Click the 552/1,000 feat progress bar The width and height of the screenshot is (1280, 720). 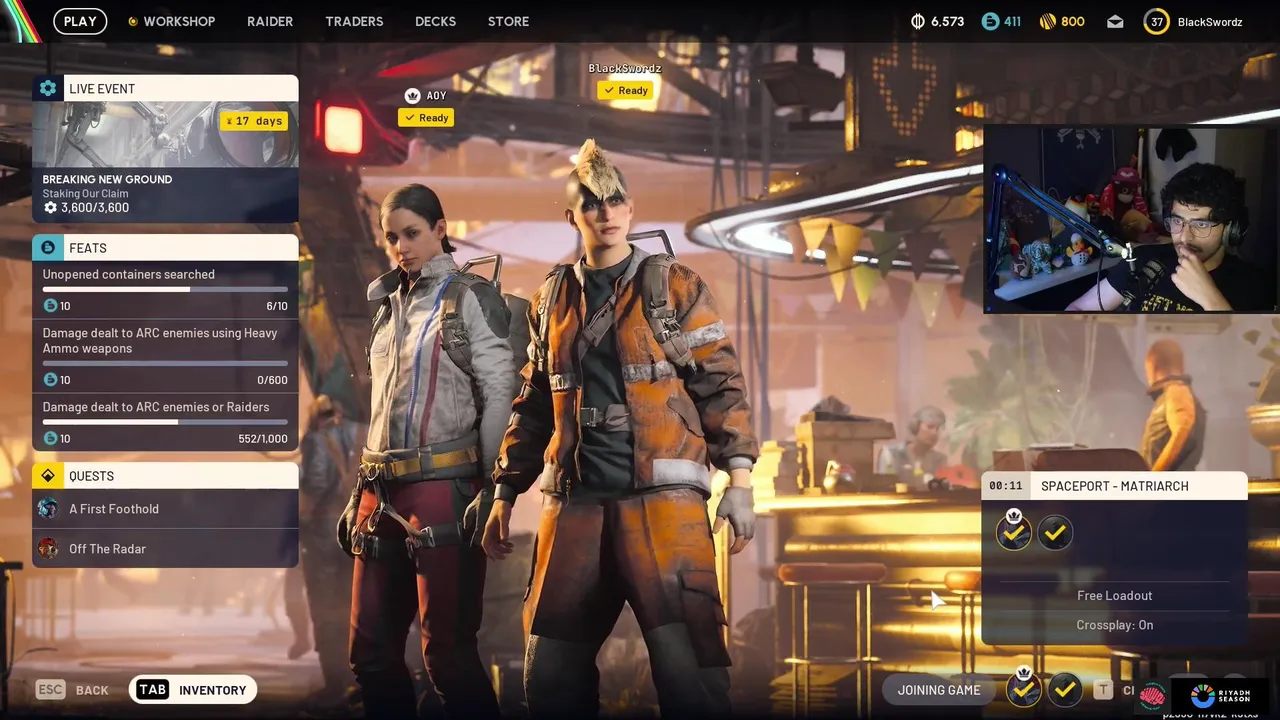tap(165, 422)
